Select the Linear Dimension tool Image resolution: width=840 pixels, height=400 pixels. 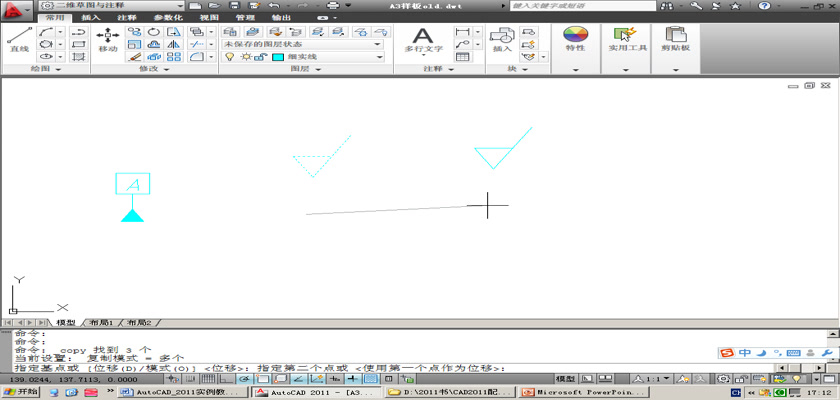(x=462, y=32)
